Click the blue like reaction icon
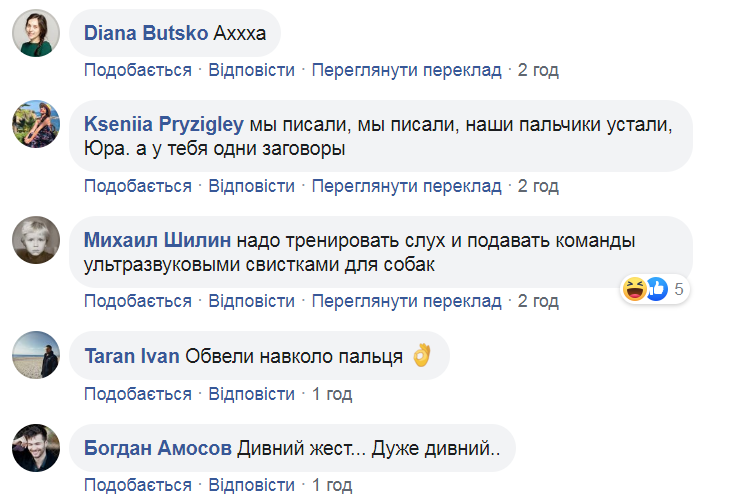Image resolution: width=741 pixels, height=500 pixels. pyautogui.click(x=655, y=289)
